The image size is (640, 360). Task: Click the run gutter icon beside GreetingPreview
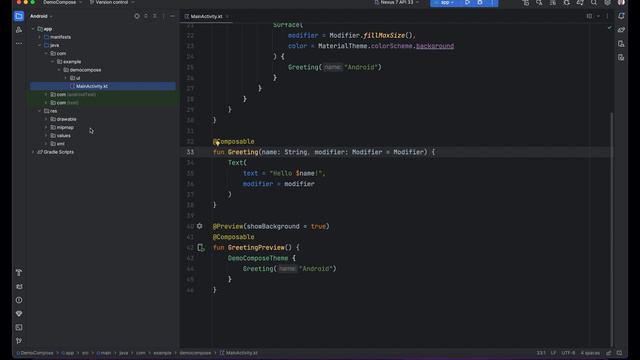200,247
